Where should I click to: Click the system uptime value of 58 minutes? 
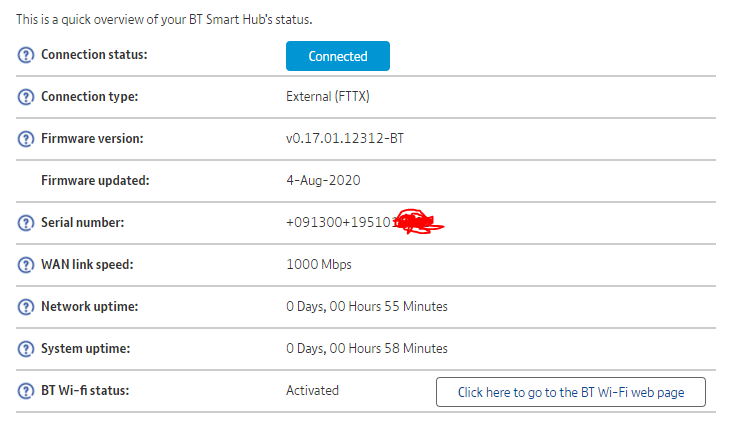pos(366,348)
